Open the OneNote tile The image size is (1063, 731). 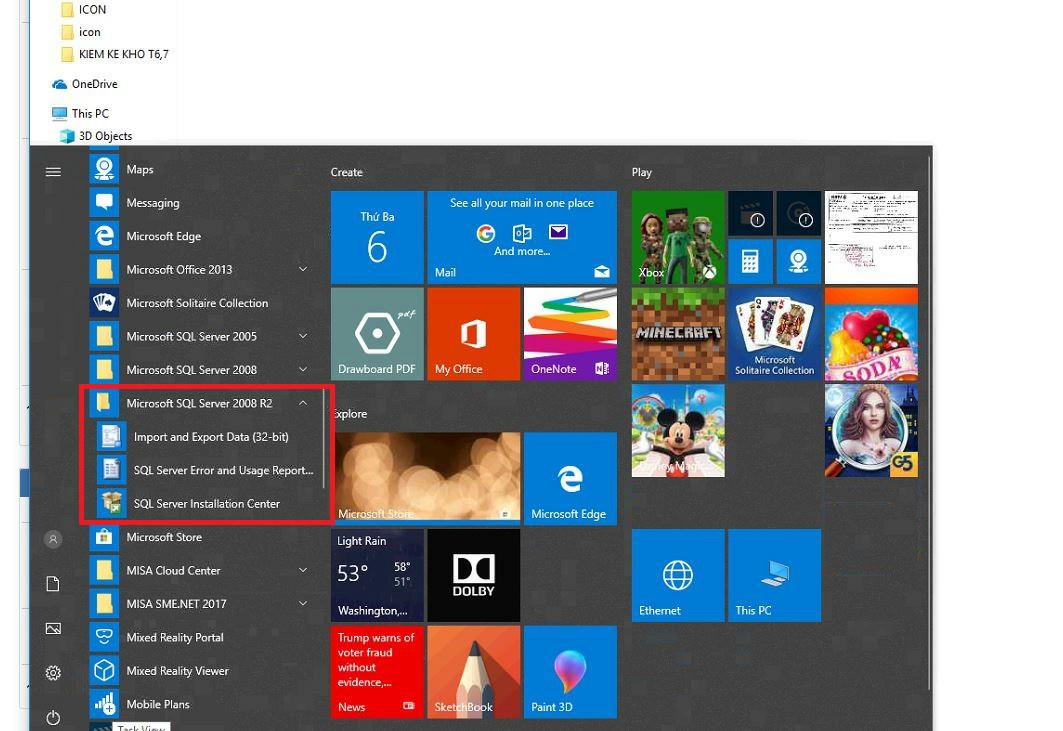pyautogui.click(x=570, y=334)
